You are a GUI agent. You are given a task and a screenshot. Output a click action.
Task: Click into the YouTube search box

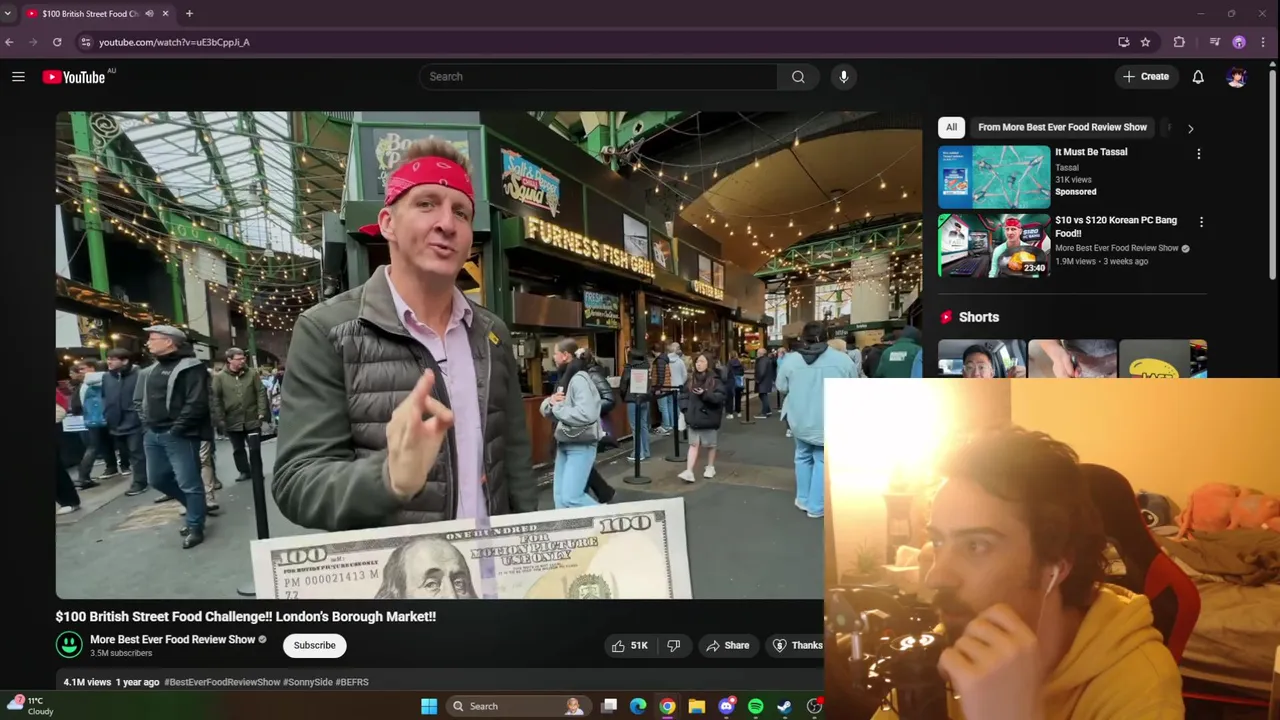pos(598,77)
